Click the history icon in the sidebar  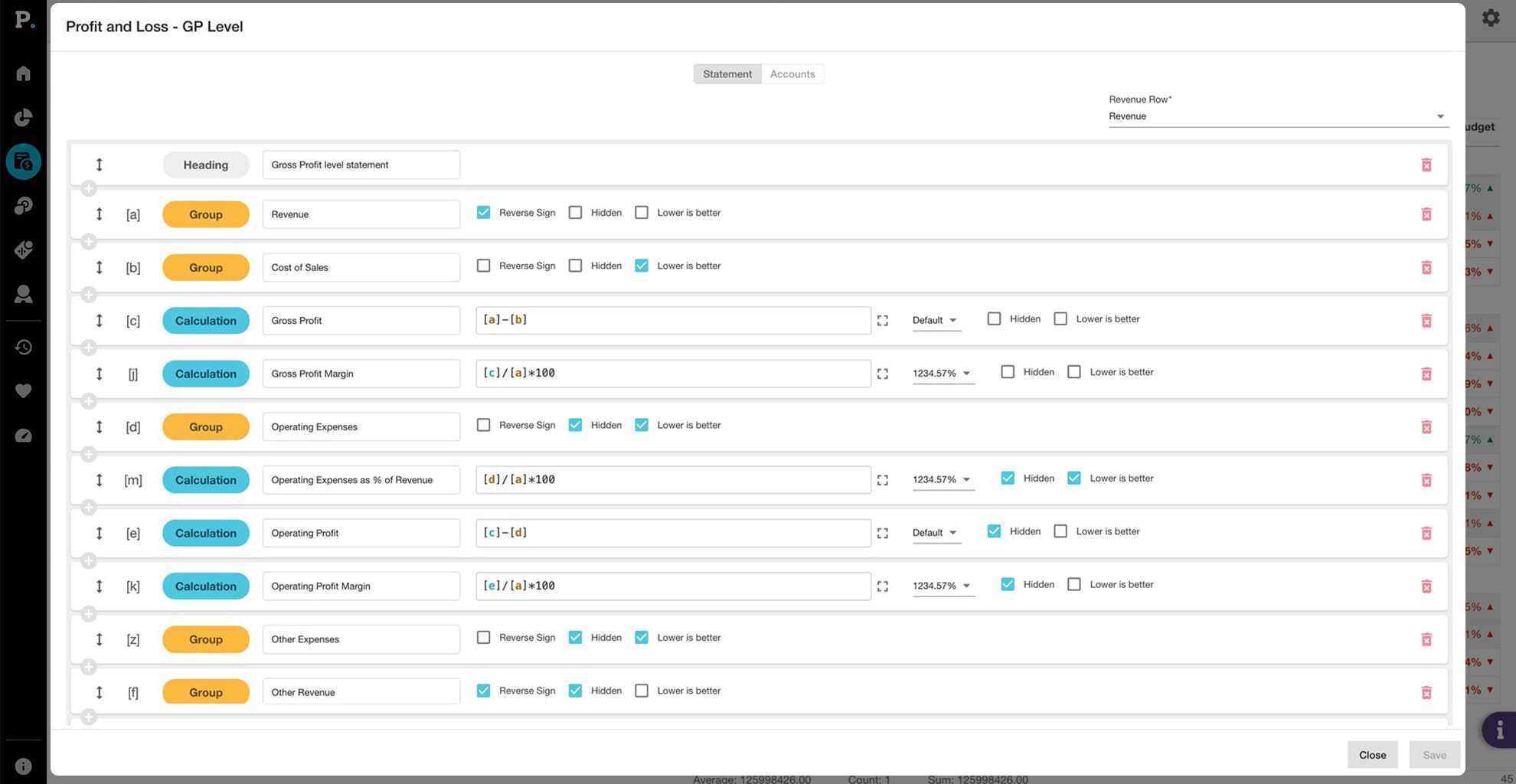click(24, 348)
